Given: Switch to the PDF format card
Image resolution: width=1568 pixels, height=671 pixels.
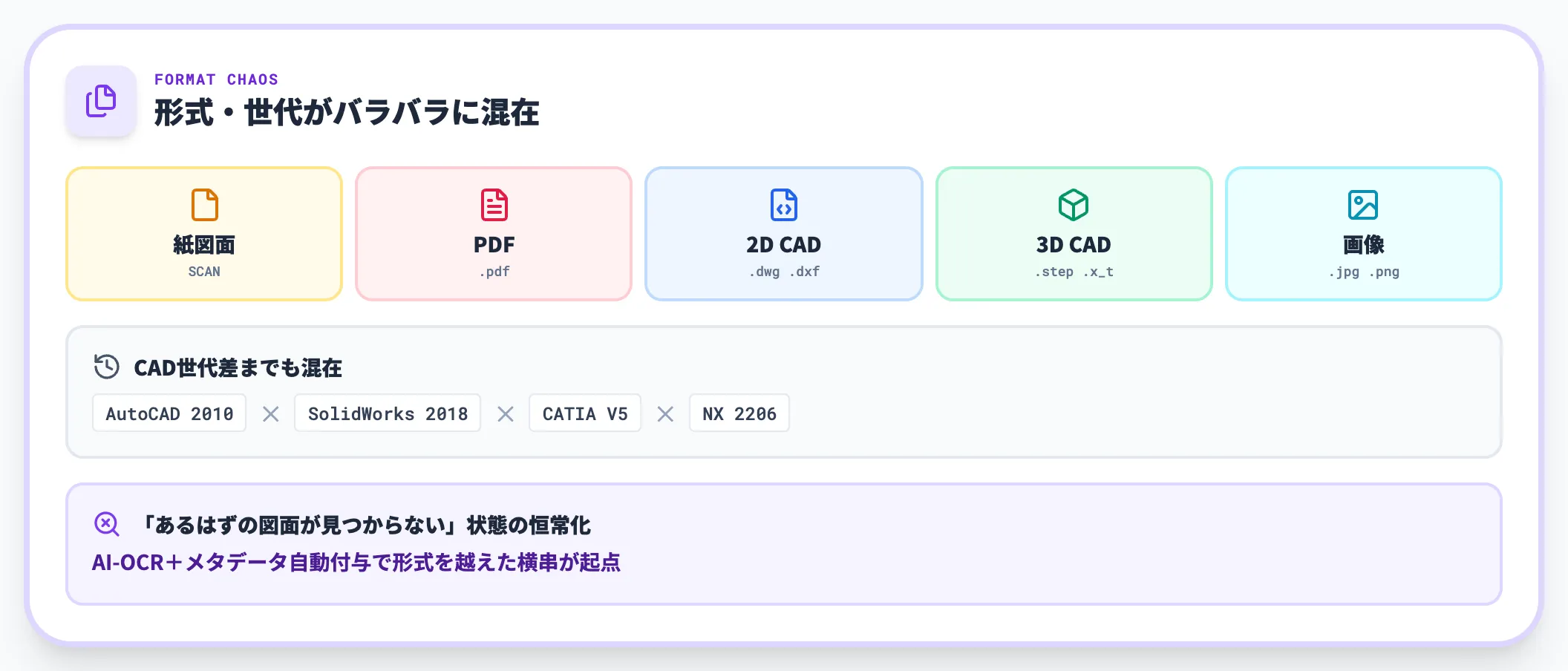Looking at the screenshot, I should [493, 234].
